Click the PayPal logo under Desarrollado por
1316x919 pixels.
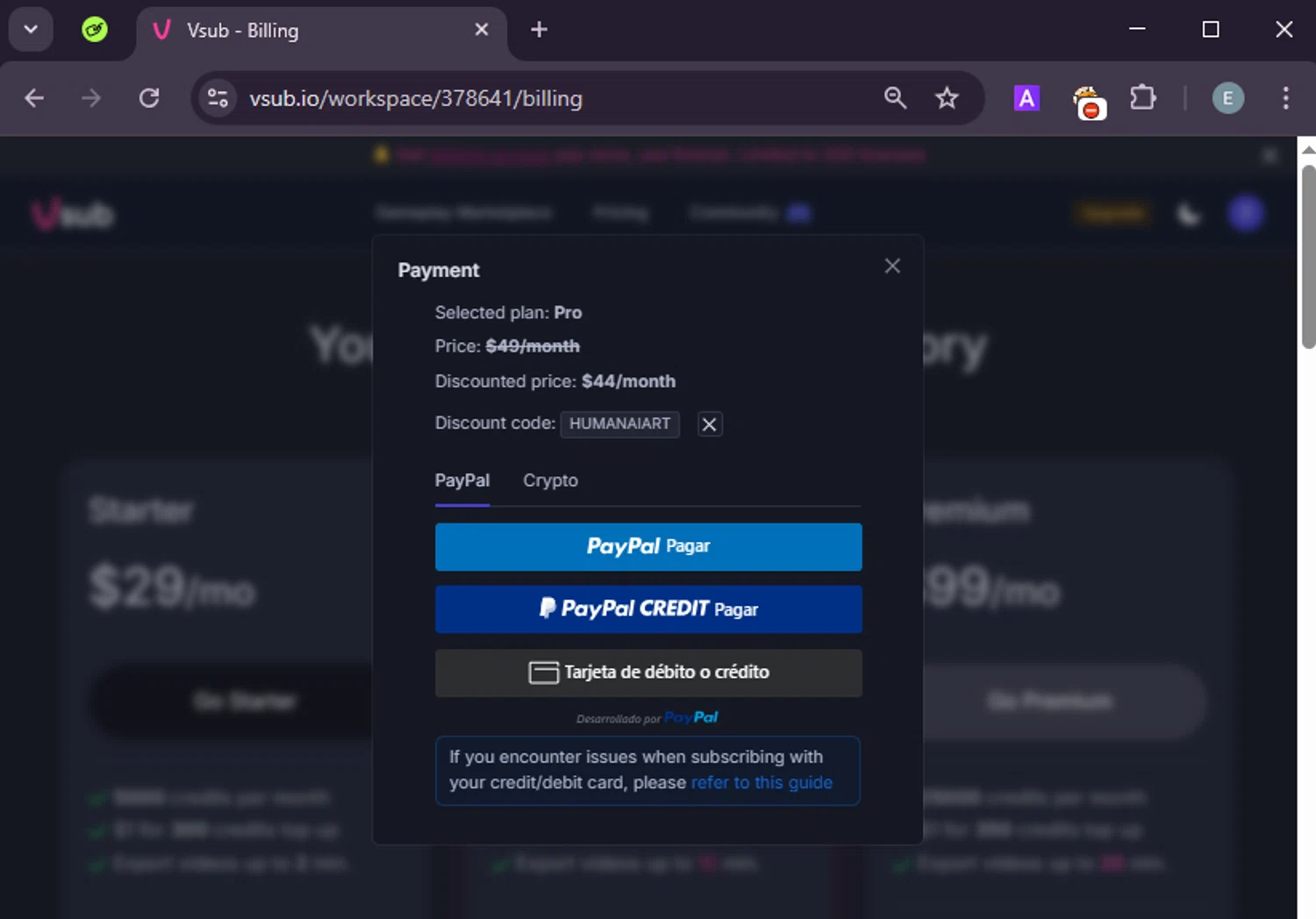(x=691, y=717)
